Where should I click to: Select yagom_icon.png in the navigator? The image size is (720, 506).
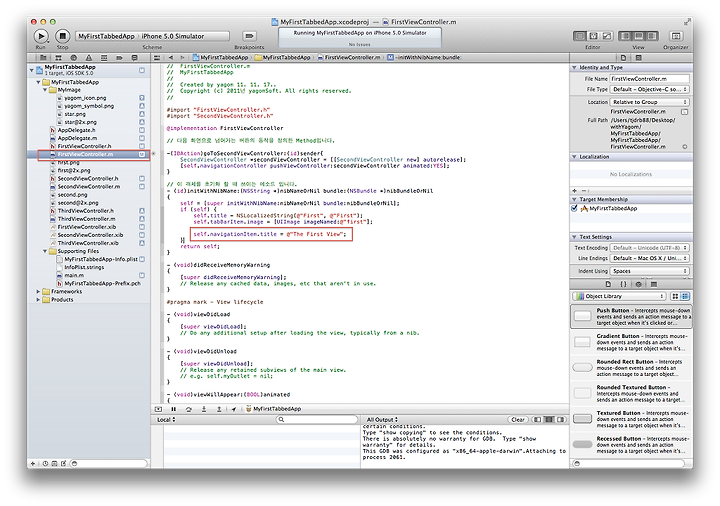tap(85, 98)
